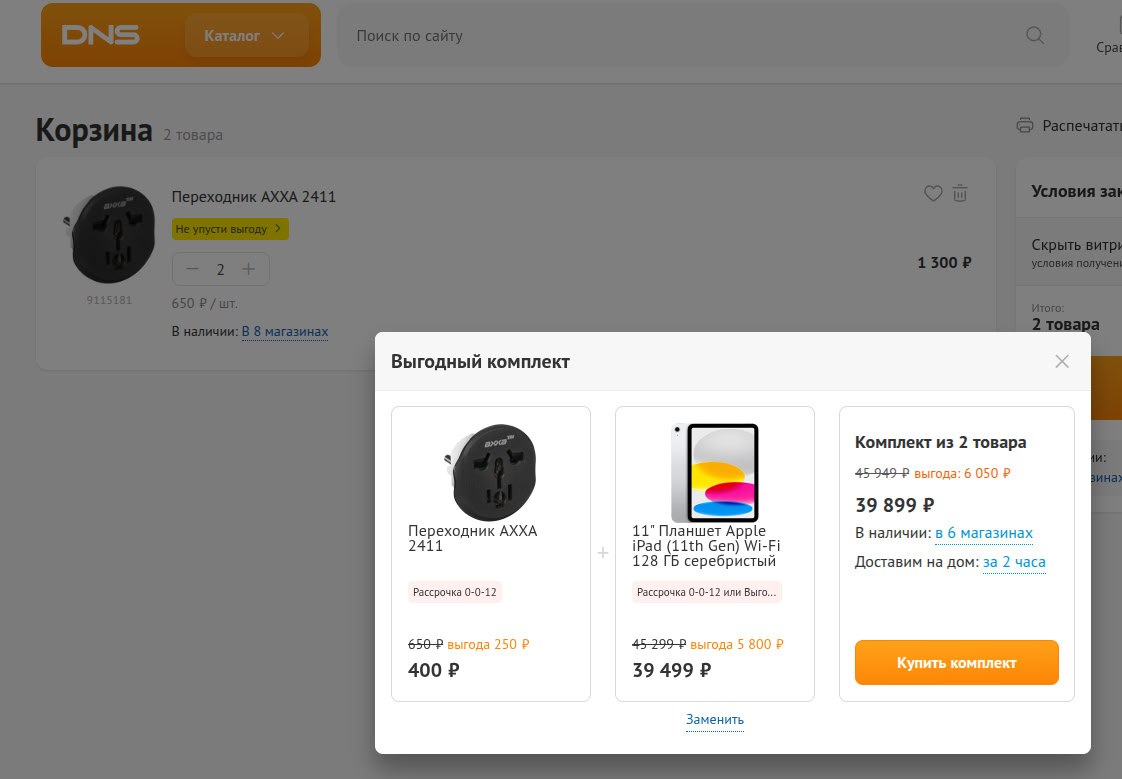Open the Каталог dropdown menu
This screenshot has width=1122, height=779.
pos(246,36)
